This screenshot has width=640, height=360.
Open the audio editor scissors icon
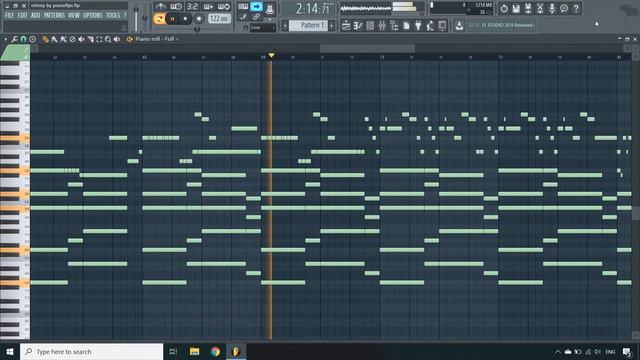click(x=540, y=9)
